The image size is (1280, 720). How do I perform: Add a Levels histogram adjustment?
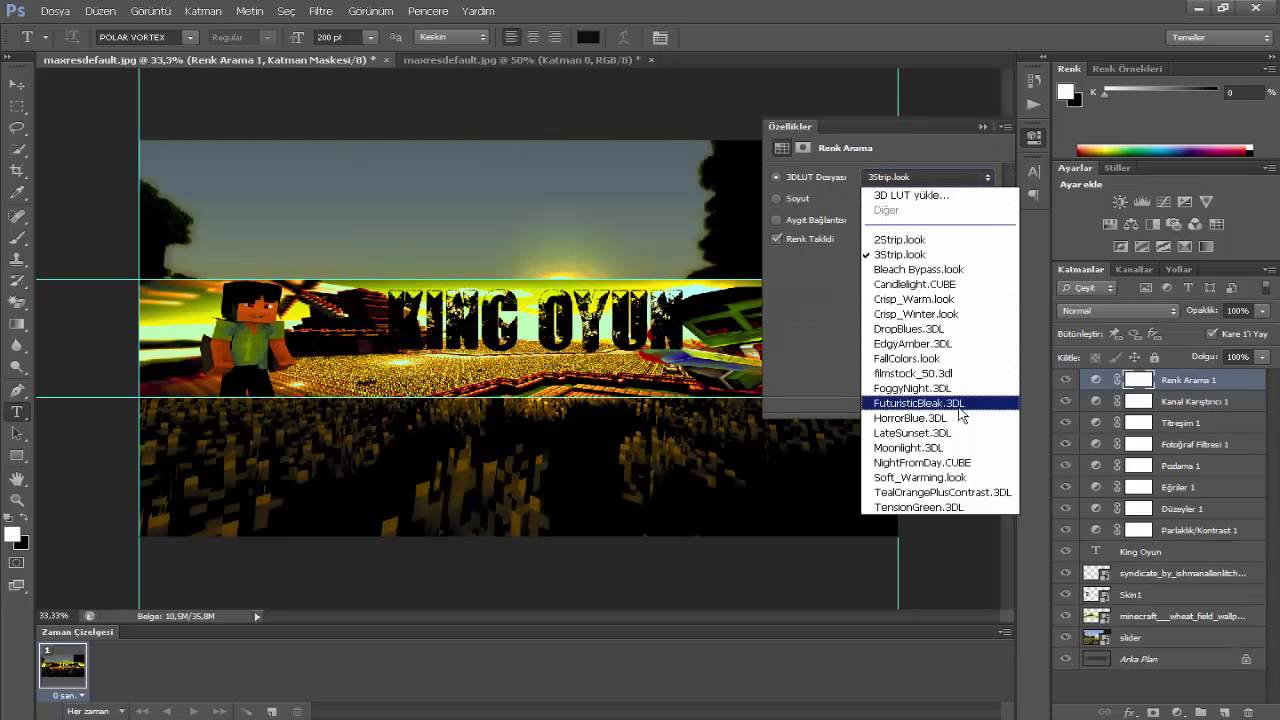tap(1142, 202)
